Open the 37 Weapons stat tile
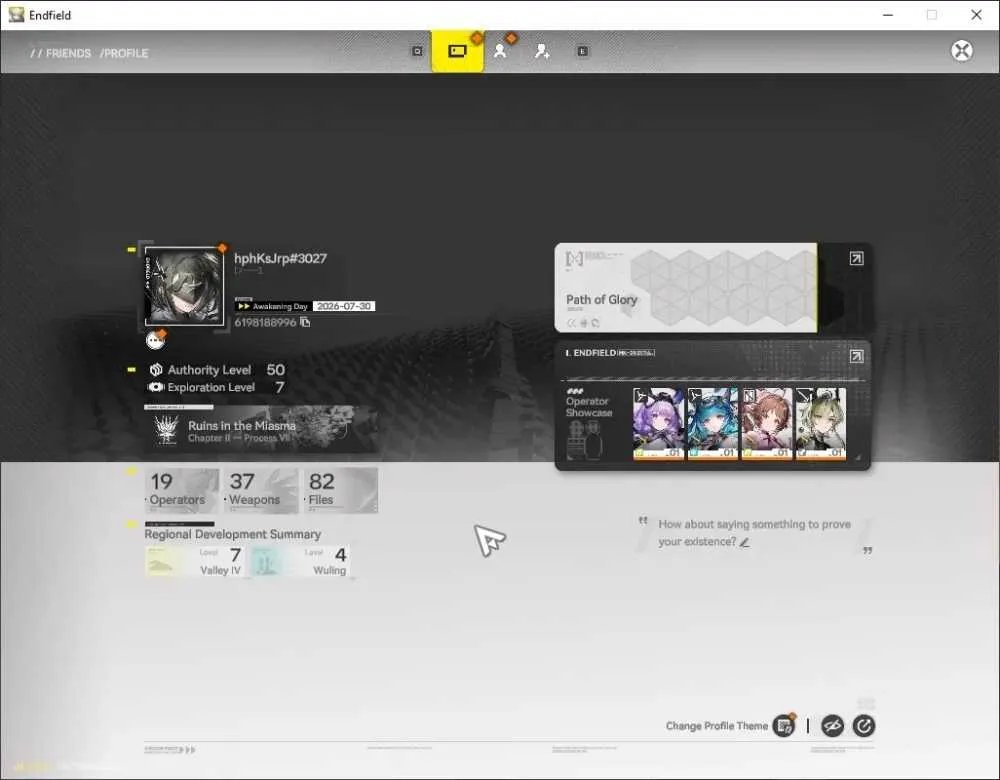This screenshot has height=780, width=1000. click(x=261, y=490)
